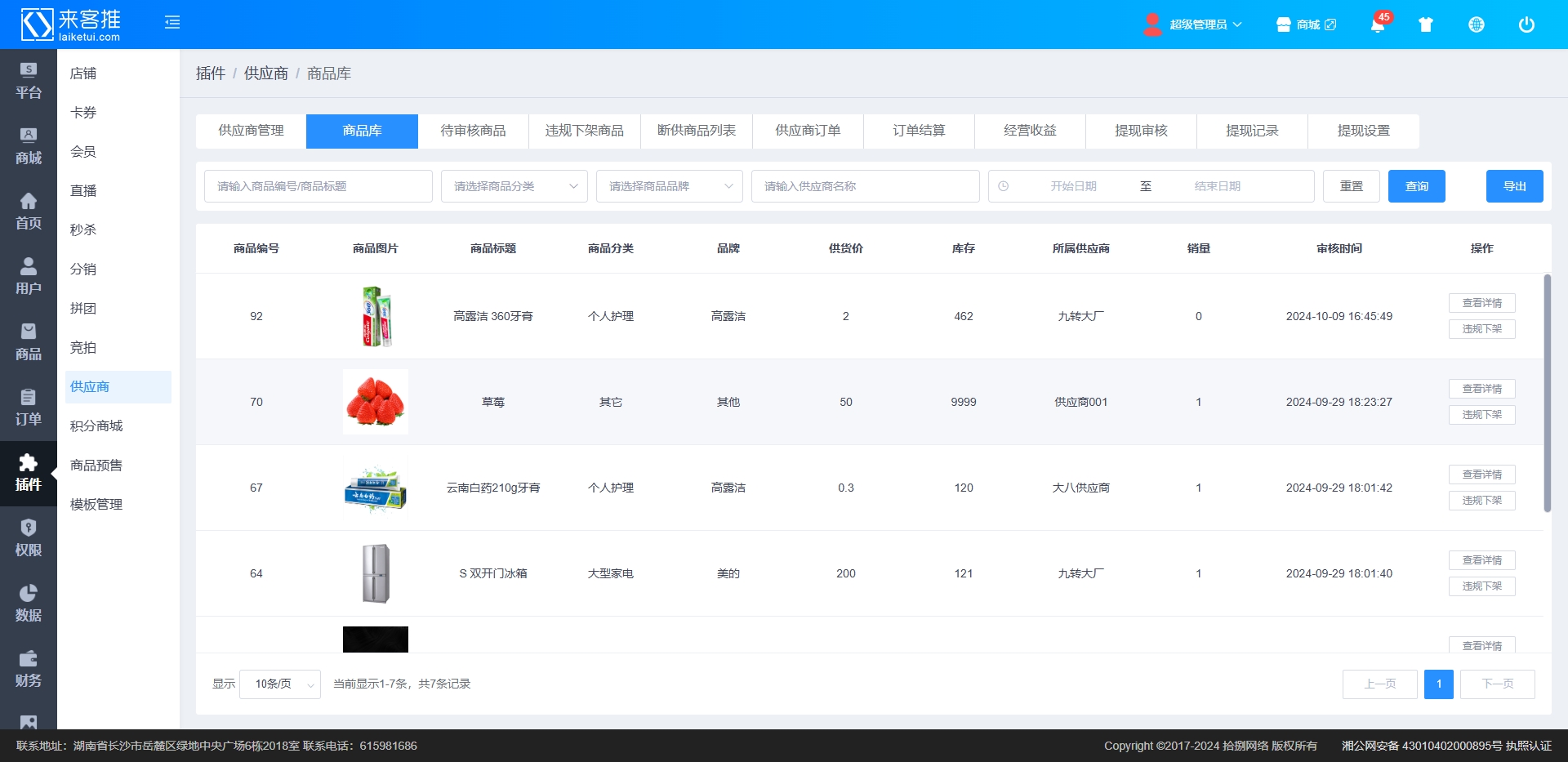
Task: Go to 首页 home icon in sidebar
Action: click(x=29, y=212)
